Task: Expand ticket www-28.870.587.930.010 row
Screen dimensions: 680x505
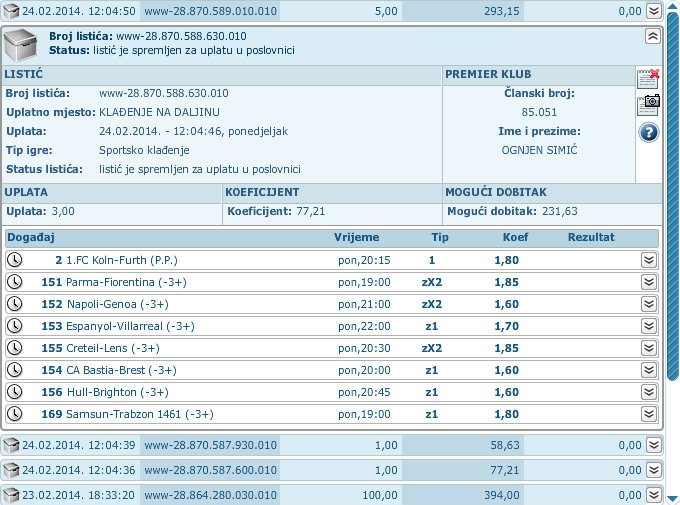Action: click(x=654, y=445)
